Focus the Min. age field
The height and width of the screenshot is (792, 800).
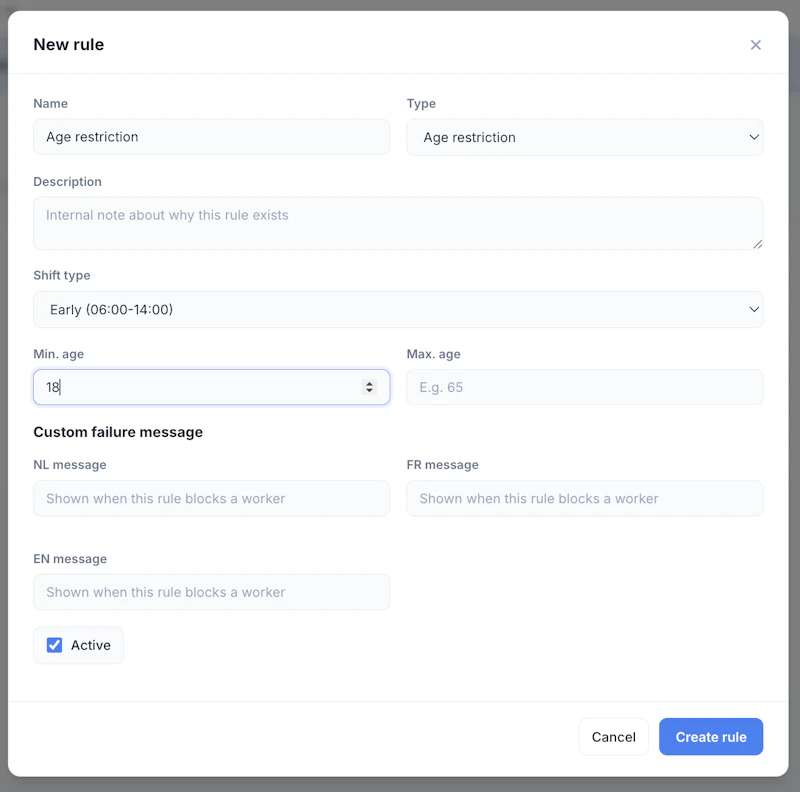211,387
